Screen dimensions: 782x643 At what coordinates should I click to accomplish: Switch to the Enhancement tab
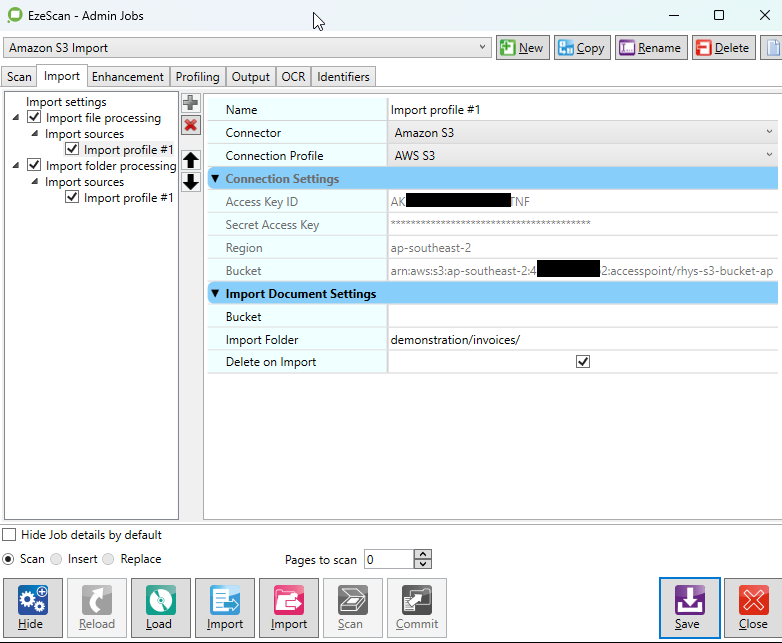(128, 77)
